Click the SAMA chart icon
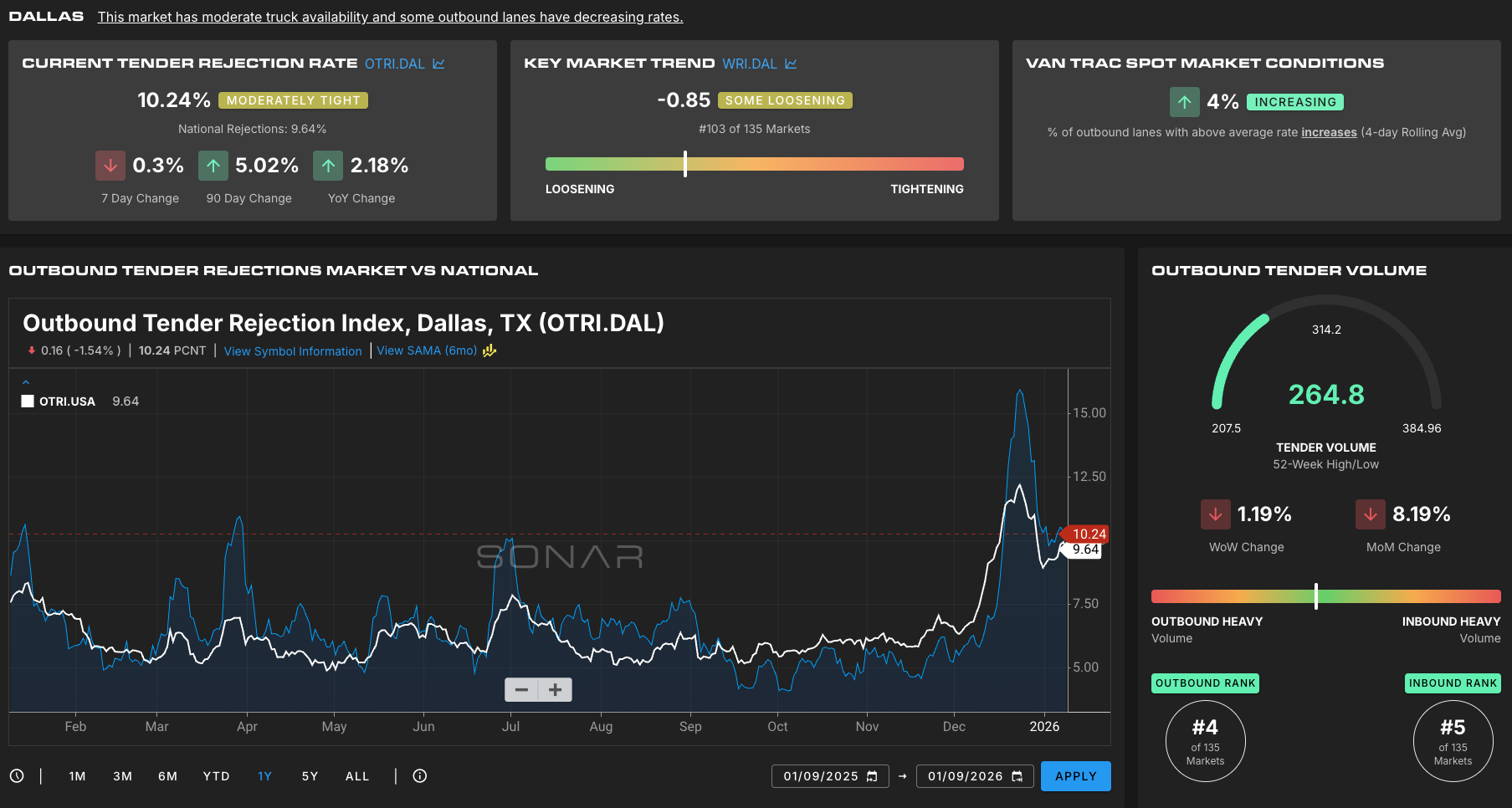 pyautogui.click(x=489, y=350)
